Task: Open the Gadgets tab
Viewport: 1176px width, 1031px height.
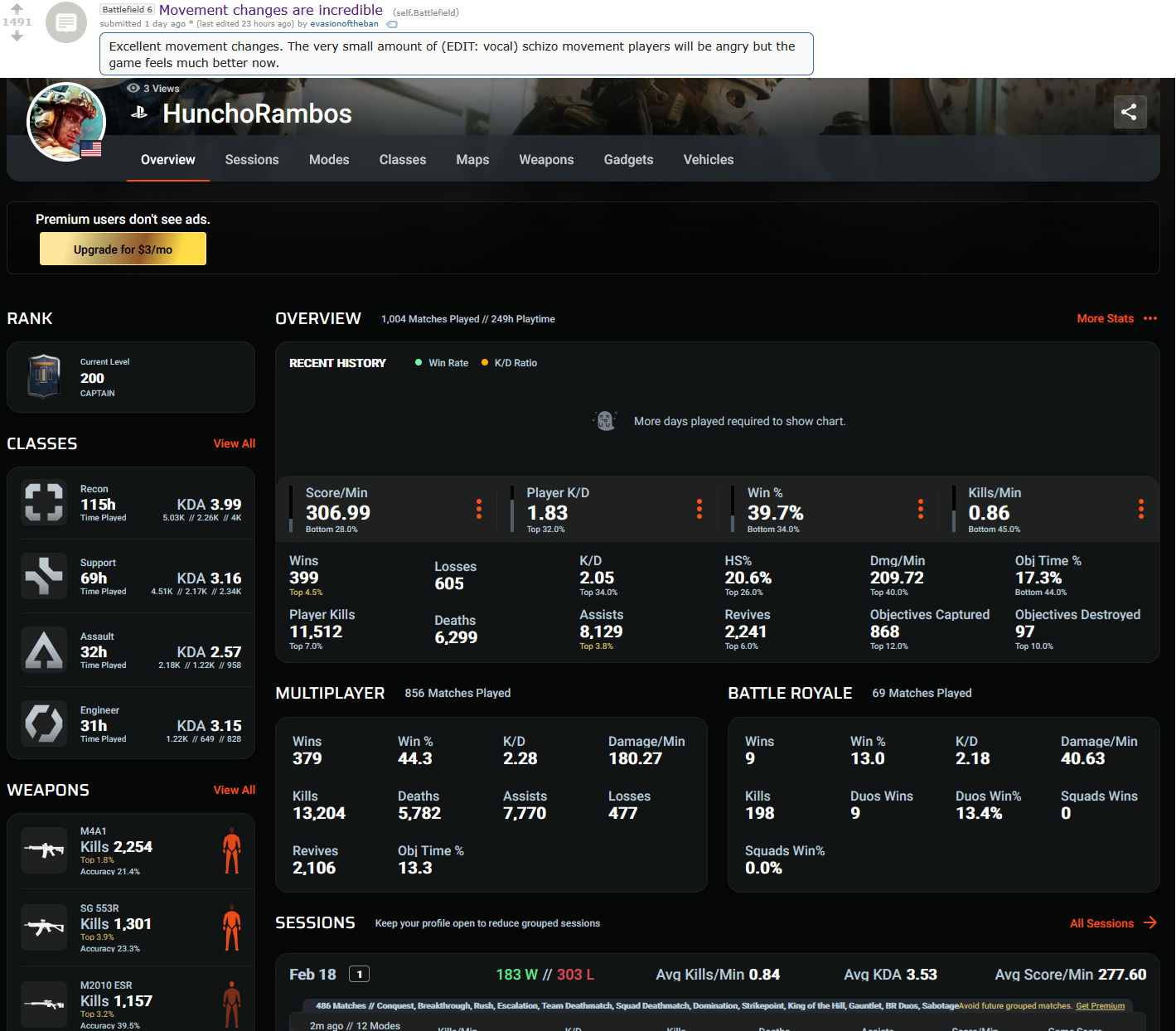Action: click(x=628, y=160)
